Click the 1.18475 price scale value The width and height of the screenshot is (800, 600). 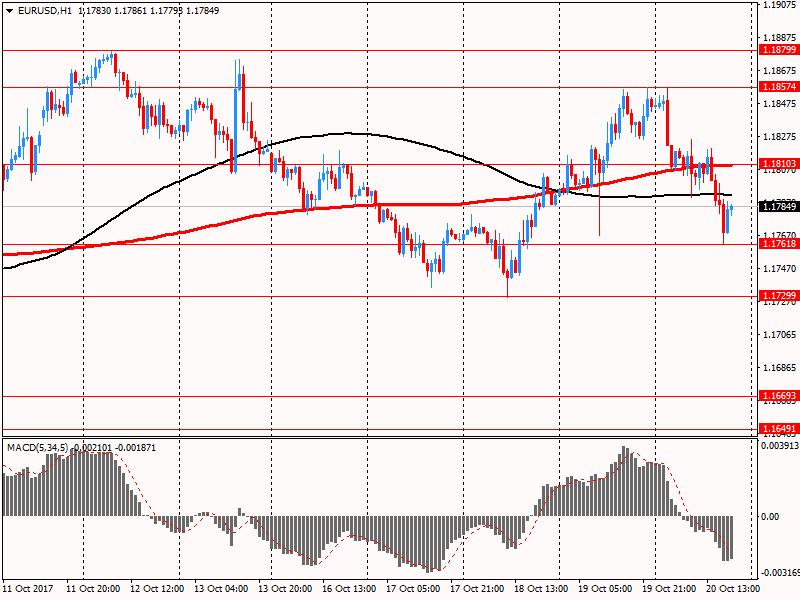780,104
